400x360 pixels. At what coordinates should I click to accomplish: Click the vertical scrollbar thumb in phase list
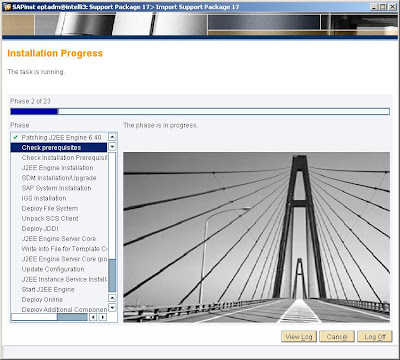(112, 276)
